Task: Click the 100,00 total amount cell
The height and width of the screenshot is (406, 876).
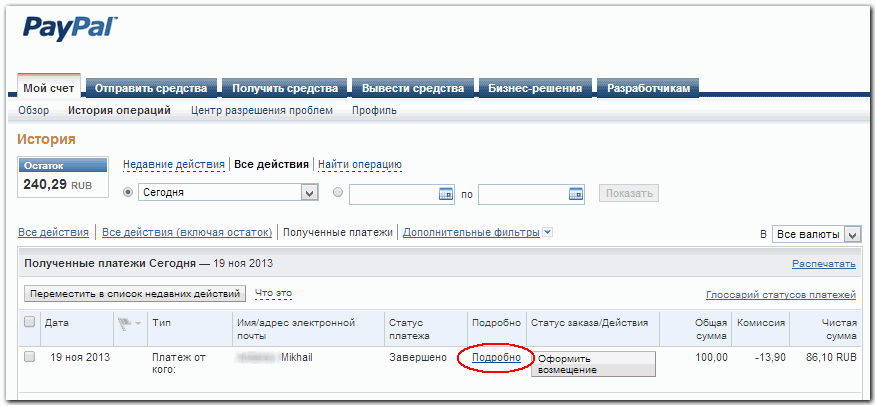Action: 711,357
